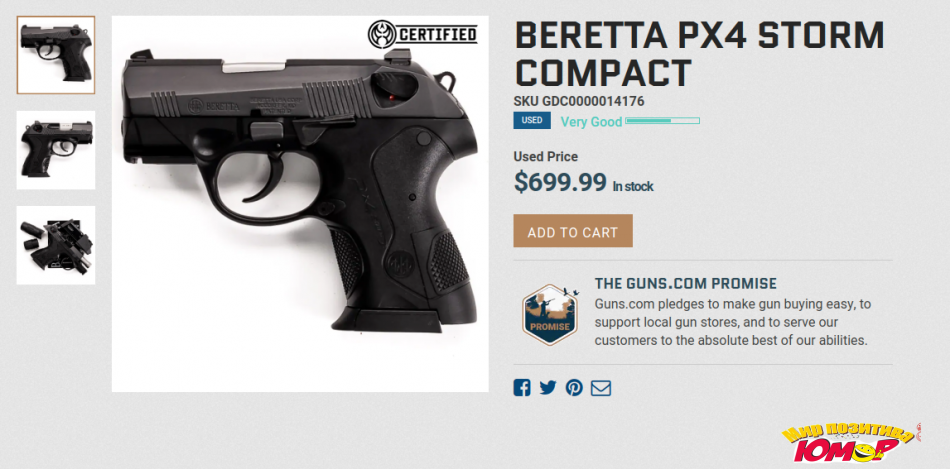Click the Very Good condition label
The width and height of the screenshot is (950, 469).
pyautogui.click(x=591, y=122)
